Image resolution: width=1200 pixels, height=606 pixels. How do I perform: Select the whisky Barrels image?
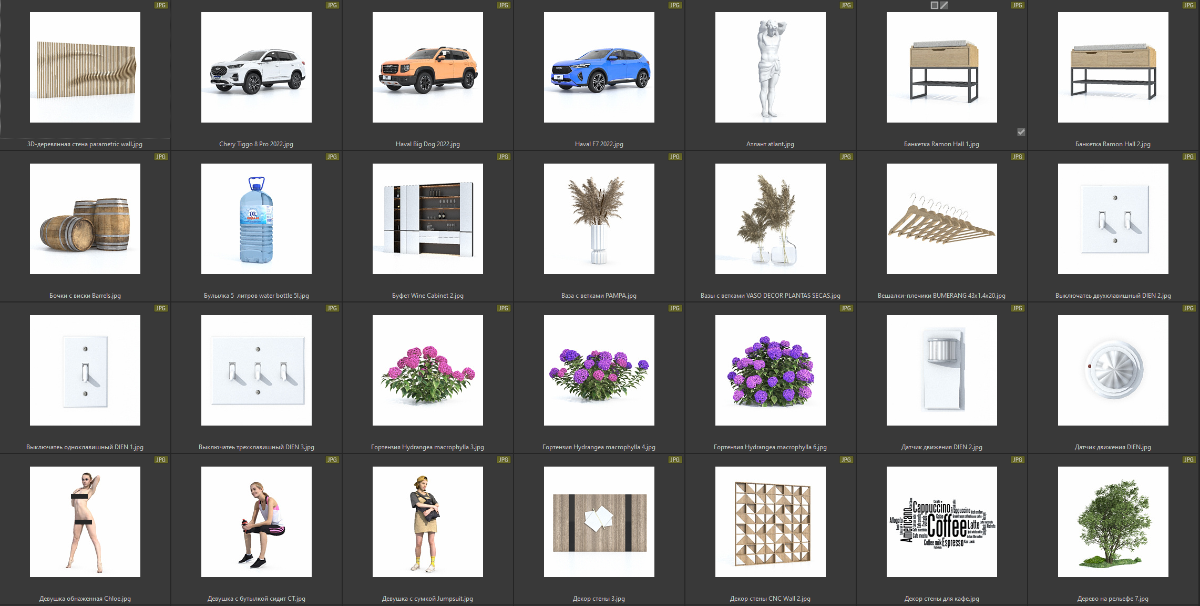click(86, 220)
